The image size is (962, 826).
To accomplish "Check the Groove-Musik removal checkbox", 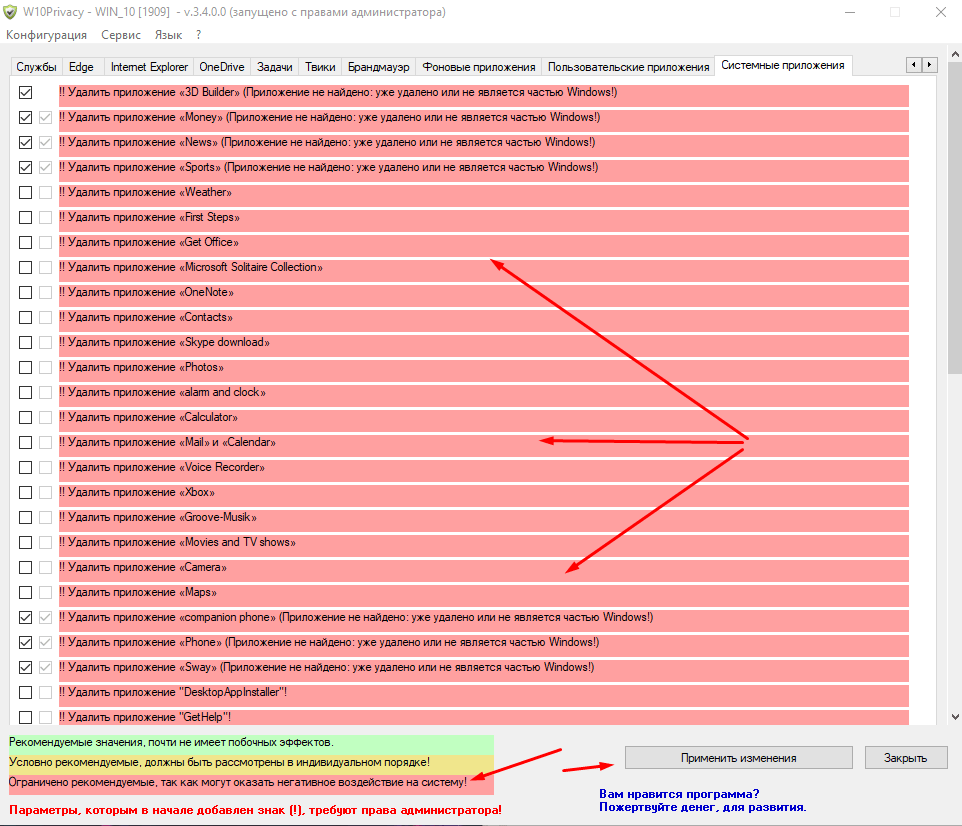I will (x=25, y=517).
